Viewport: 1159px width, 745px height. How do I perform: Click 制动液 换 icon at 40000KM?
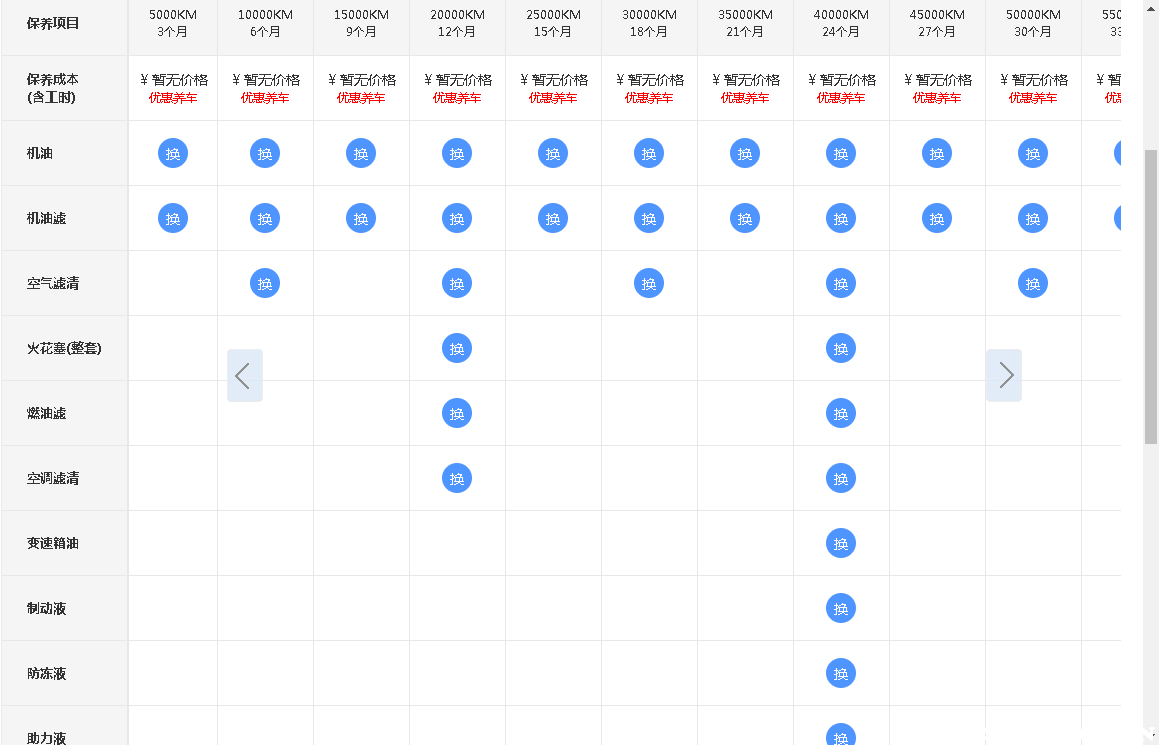point(841,608)
